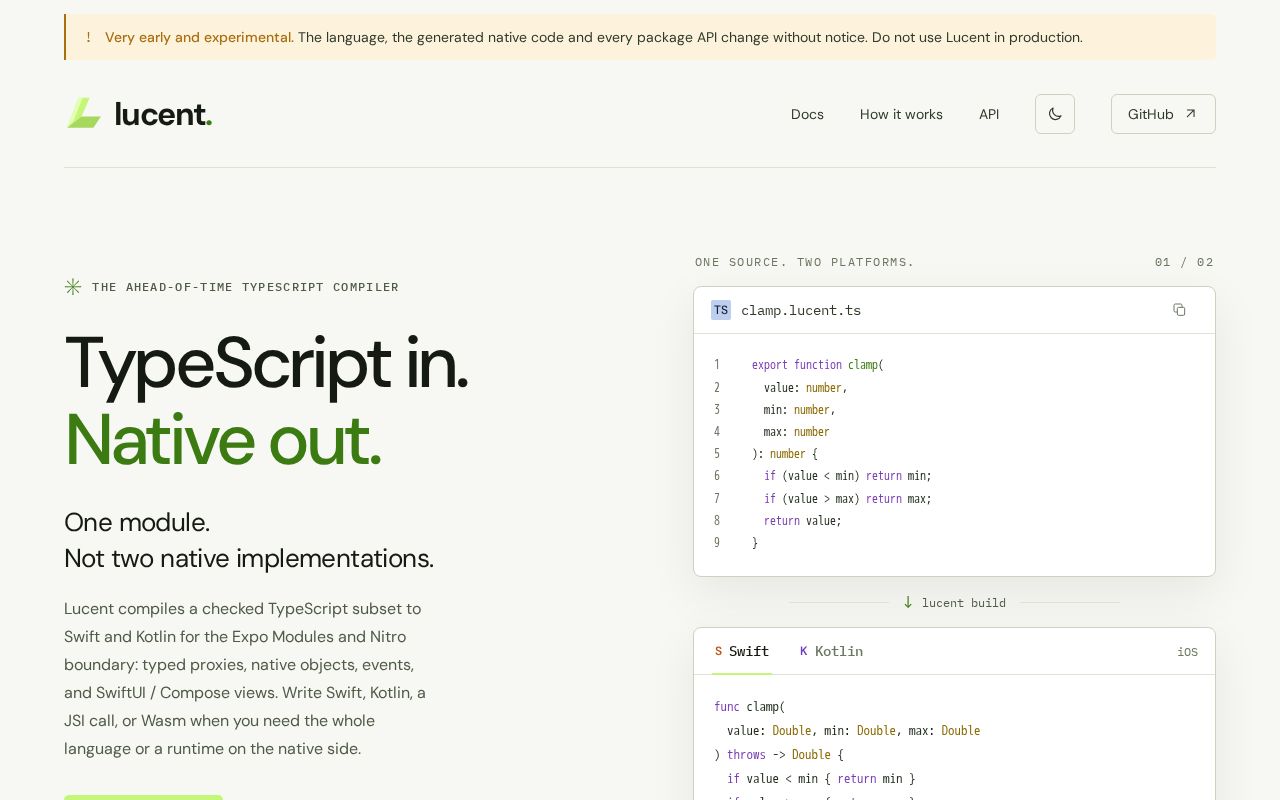Toggle dark mode with the moon icon

(x=1055, y=114)
